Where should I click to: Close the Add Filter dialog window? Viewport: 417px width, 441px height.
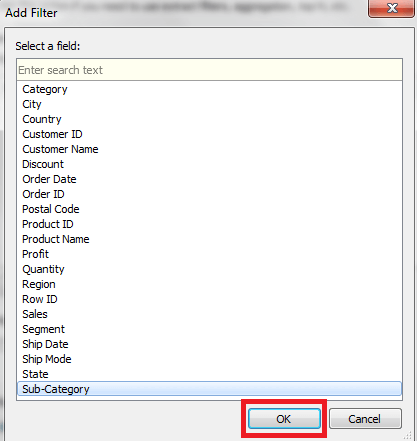[391, 8]
